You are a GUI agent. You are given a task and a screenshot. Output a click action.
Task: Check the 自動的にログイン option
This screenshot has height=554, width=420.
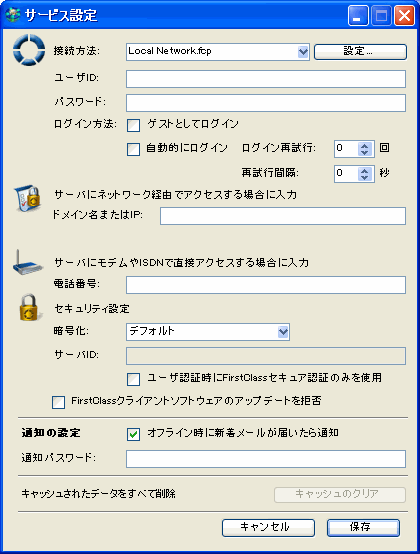pyautogui.click(x=134, y=149)
